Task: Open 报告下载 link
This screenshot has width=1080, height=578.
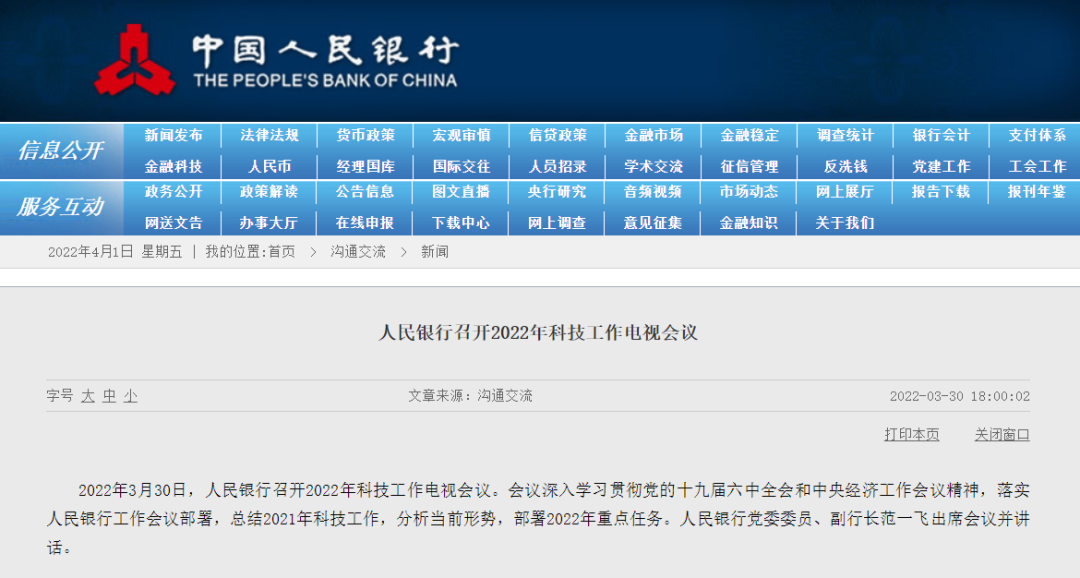Action: [941, 192]
